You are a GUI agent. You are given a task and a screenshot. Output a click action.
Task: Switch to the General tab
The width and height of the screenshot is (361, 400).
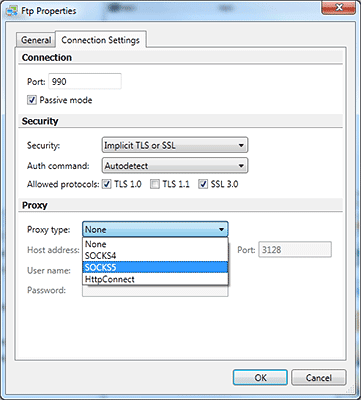[x=36, y=40]
